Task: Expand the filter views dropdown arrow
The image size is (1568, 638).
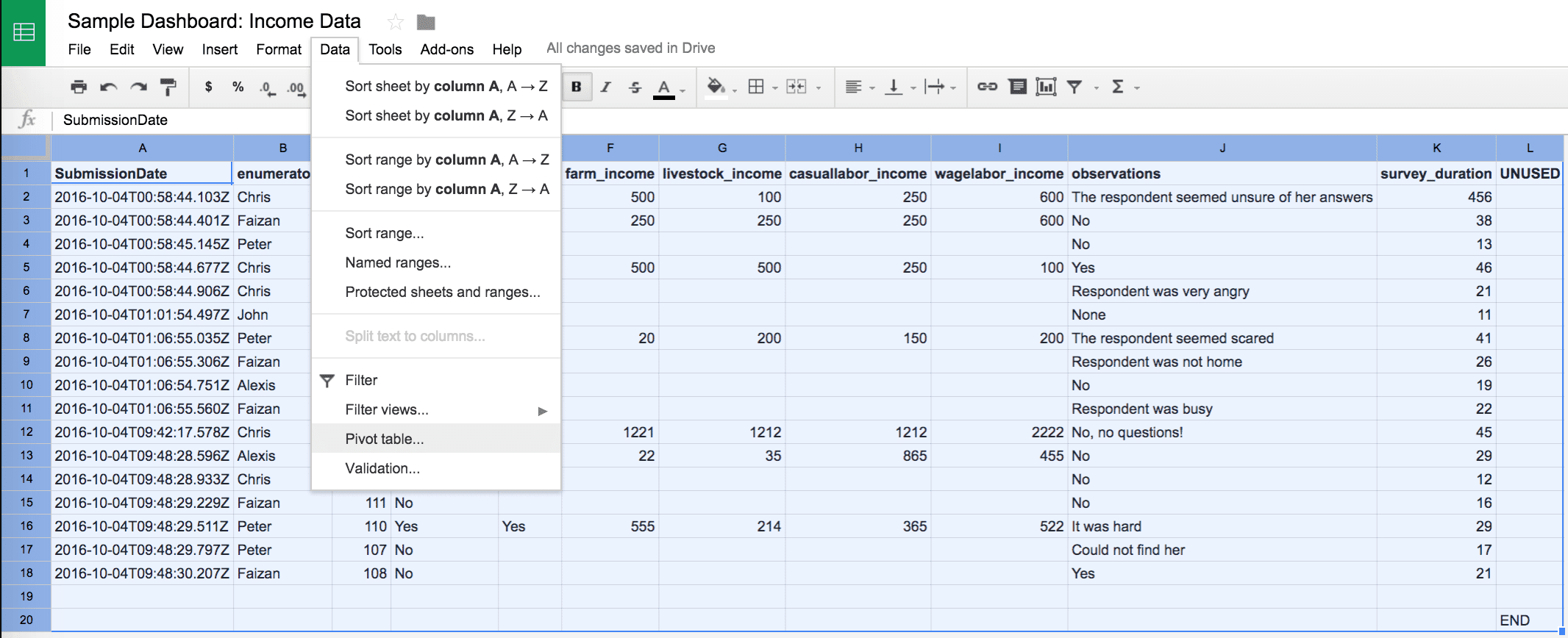Action: pyautogui.click(x=1096, y=88)
